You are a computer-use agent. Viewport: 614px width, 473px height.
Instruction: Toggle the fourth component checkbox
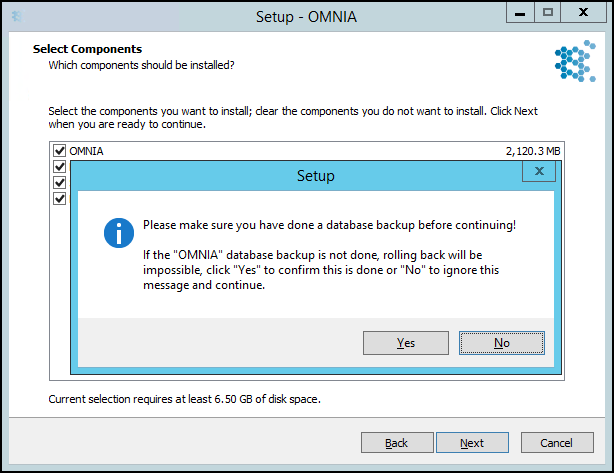(x=60, y=199)
